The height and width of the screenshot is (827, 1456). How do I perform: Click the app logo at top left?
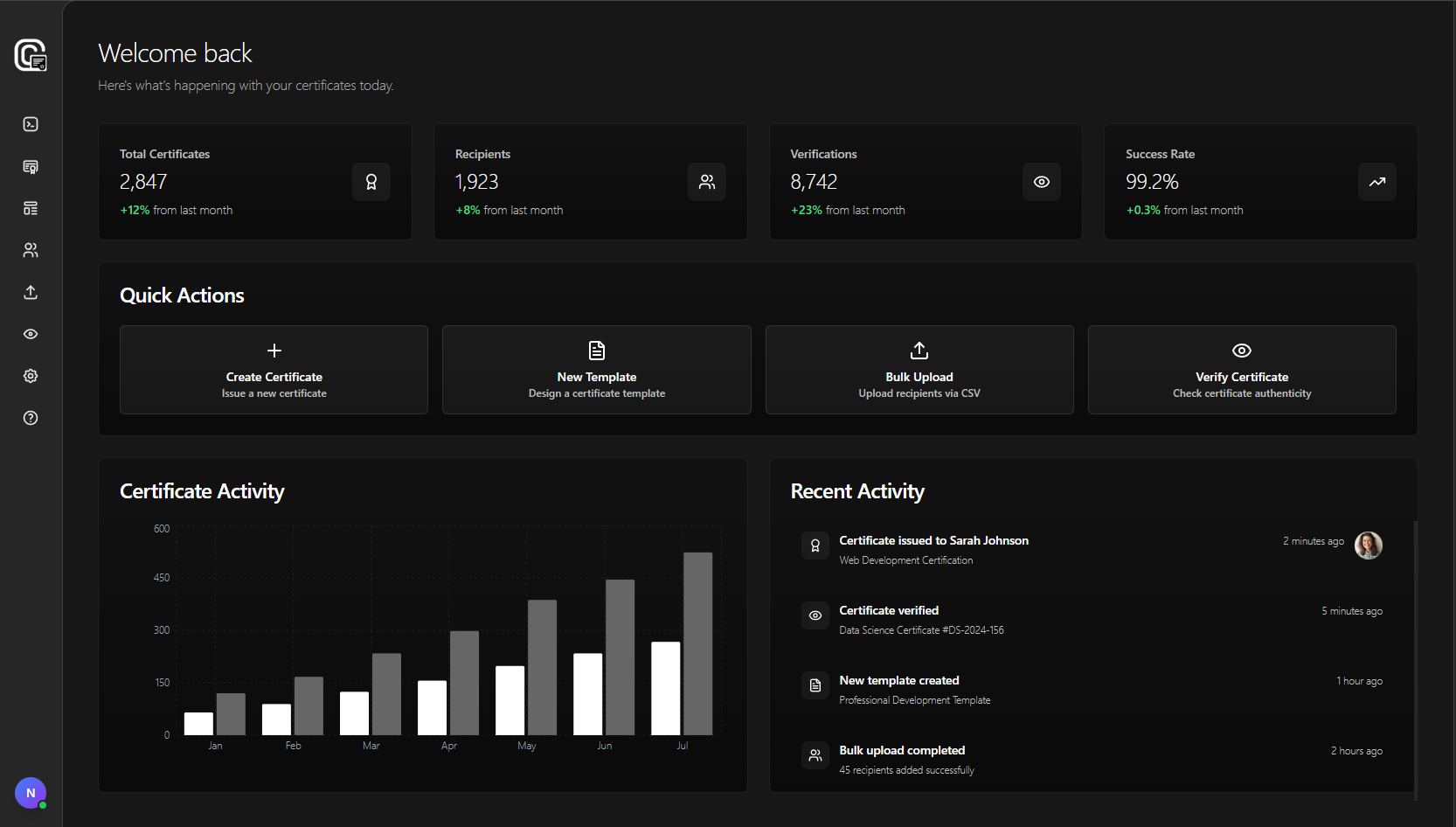(x=31, y=55)
